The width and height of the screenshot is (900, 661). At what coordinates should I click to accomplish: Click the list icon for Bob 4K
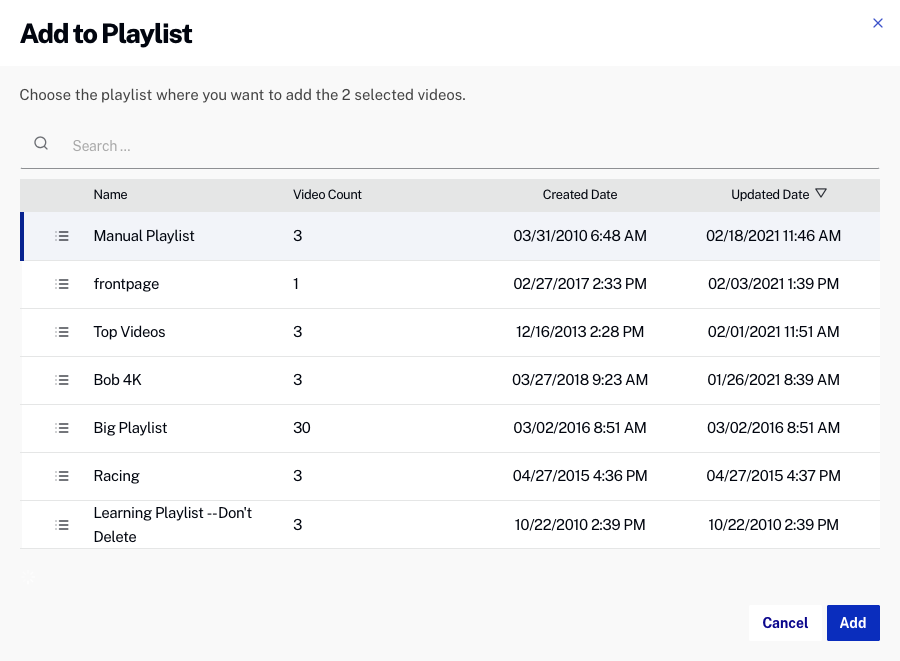pyautogui.click(x=62, y=380)
